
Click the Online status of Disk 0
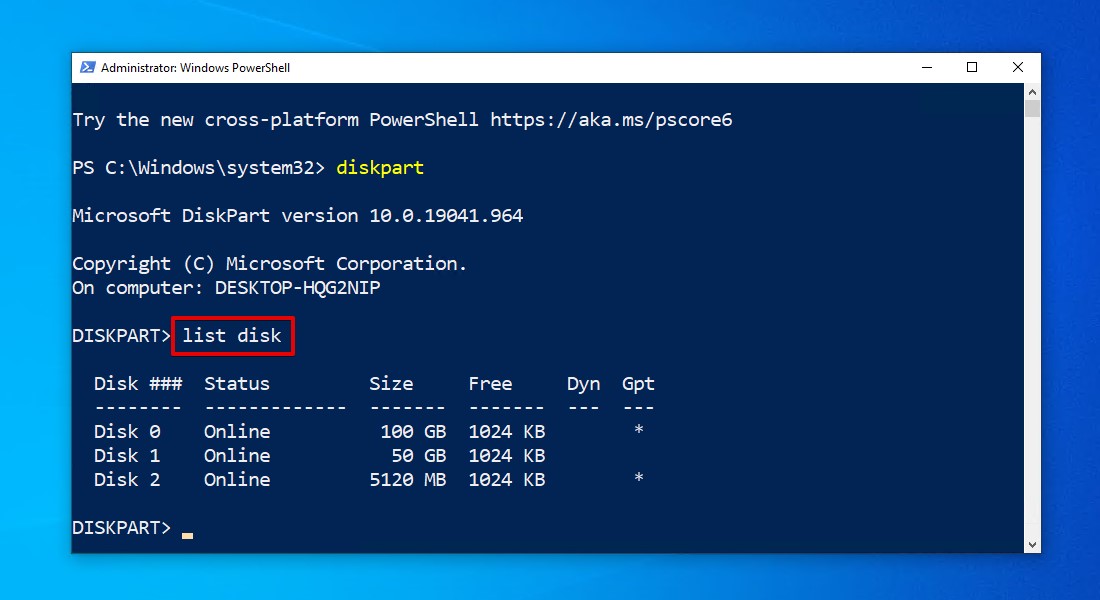coord(237,432)
